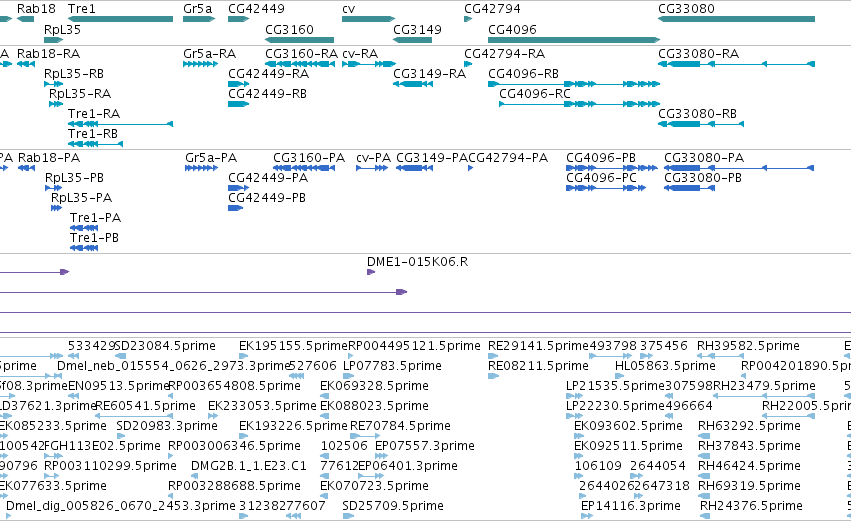
Task: Select transcript CG4096-RC
Action: pos(580,104)
